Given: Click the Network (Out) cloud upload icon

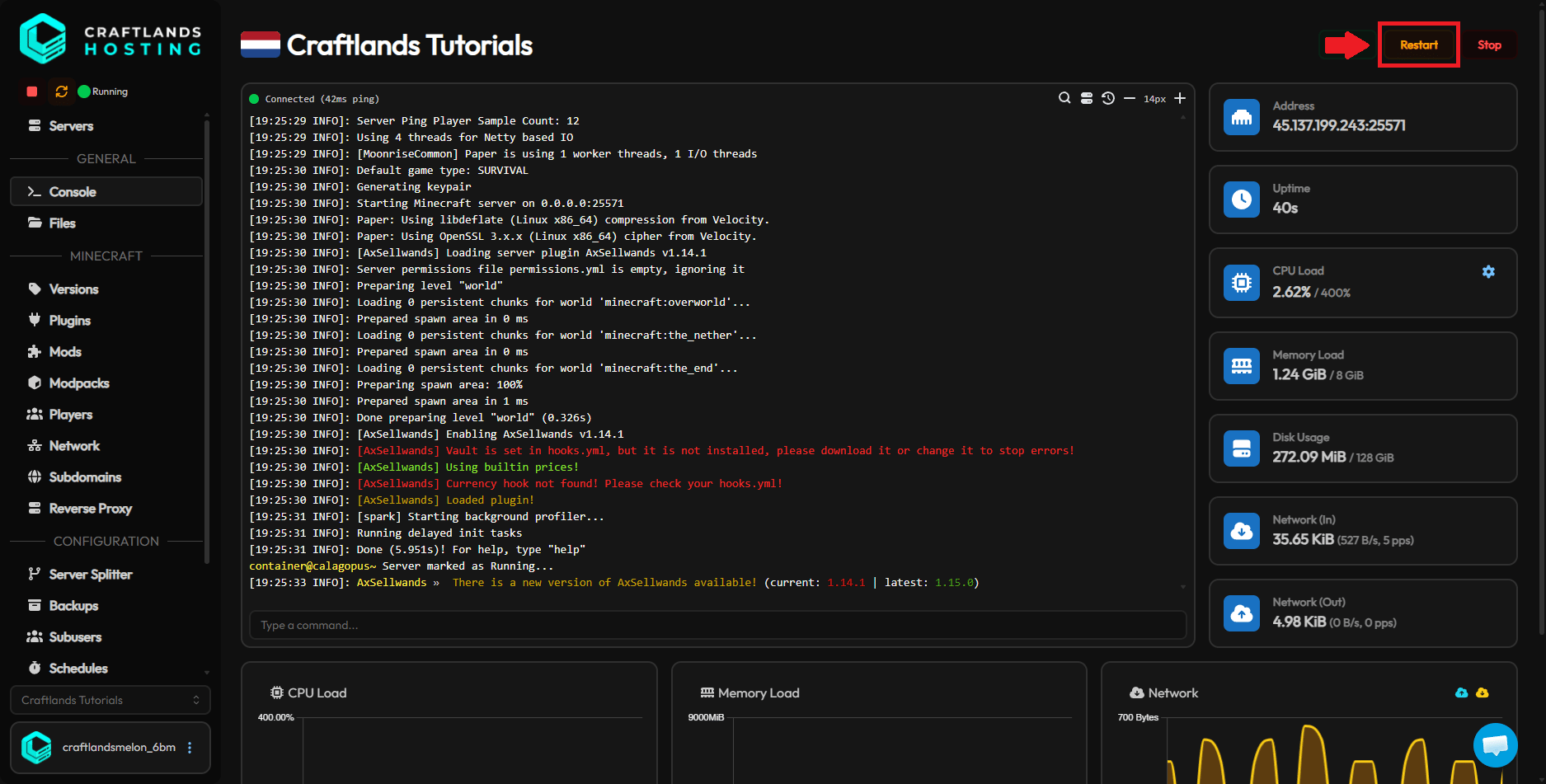Looking at the screenshot, I should click(x=1242, y=613).
